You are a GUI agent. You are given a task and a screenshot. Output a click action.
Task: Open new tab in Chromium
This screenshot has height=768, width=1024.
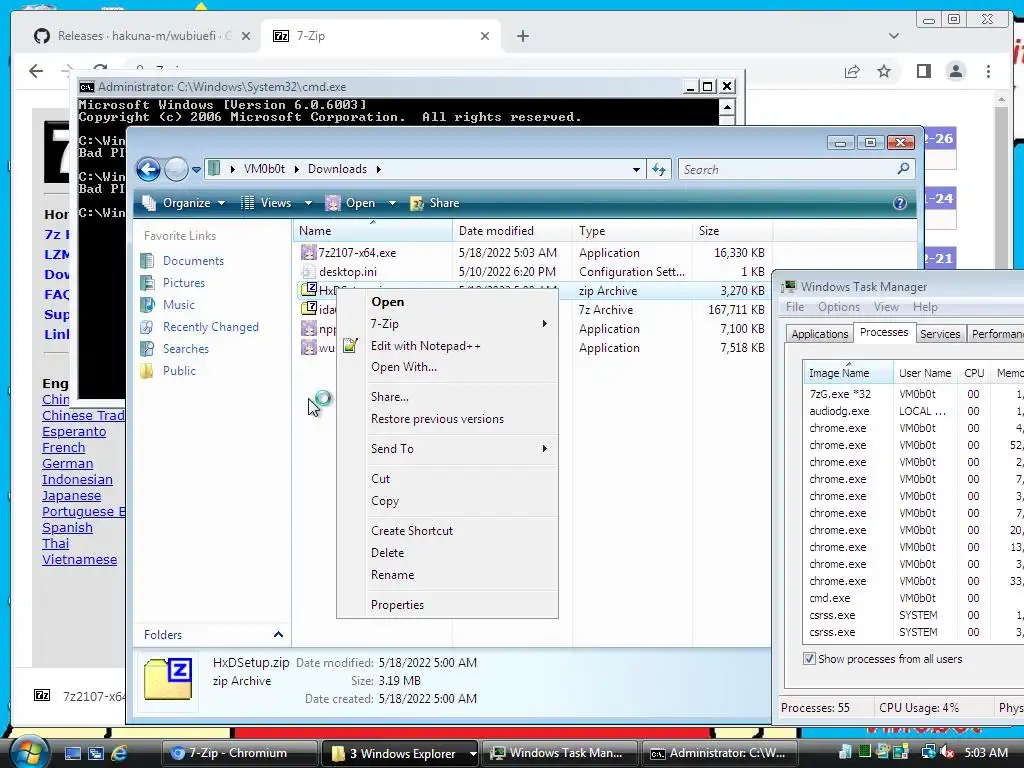(x=522, y=36)
